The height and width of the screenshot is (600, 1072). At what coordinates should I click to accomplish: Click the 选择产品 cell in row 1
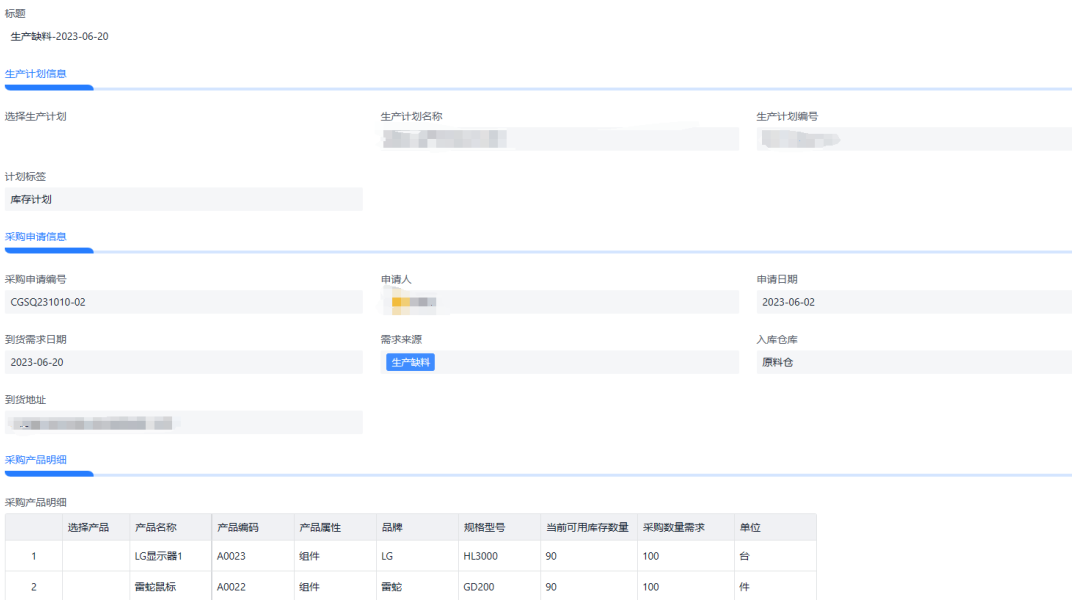pyautogui.click(x=96, y=556)
